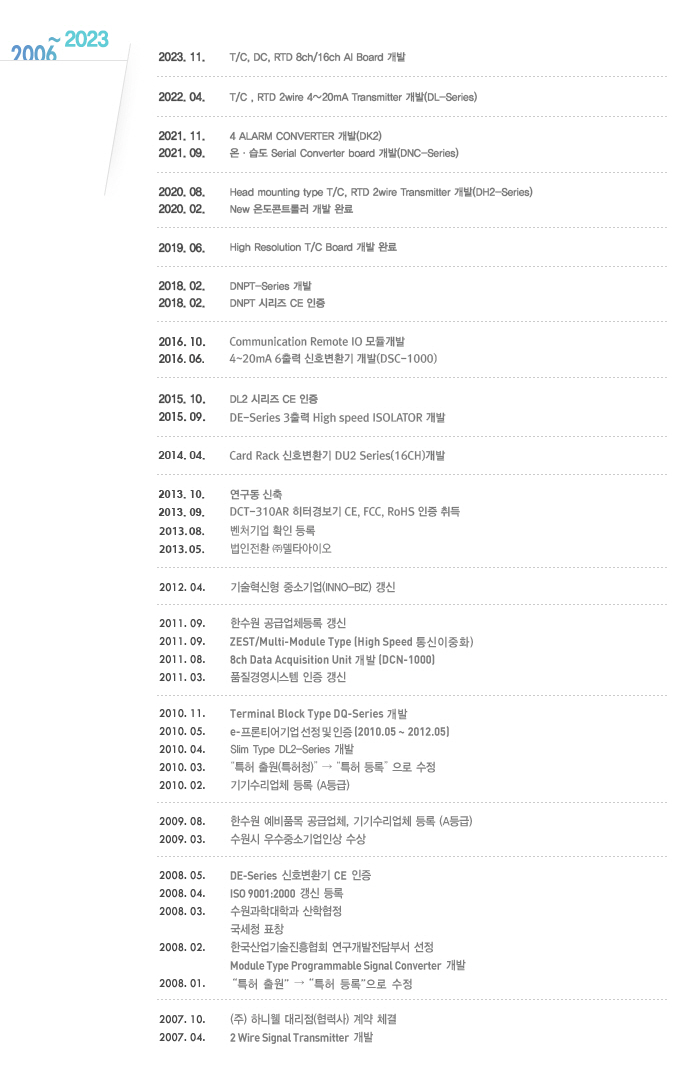Viewport: 675px width, 1079px height.
Task: Click the High Resolution T/C Board entry
Action: [313, 247]
